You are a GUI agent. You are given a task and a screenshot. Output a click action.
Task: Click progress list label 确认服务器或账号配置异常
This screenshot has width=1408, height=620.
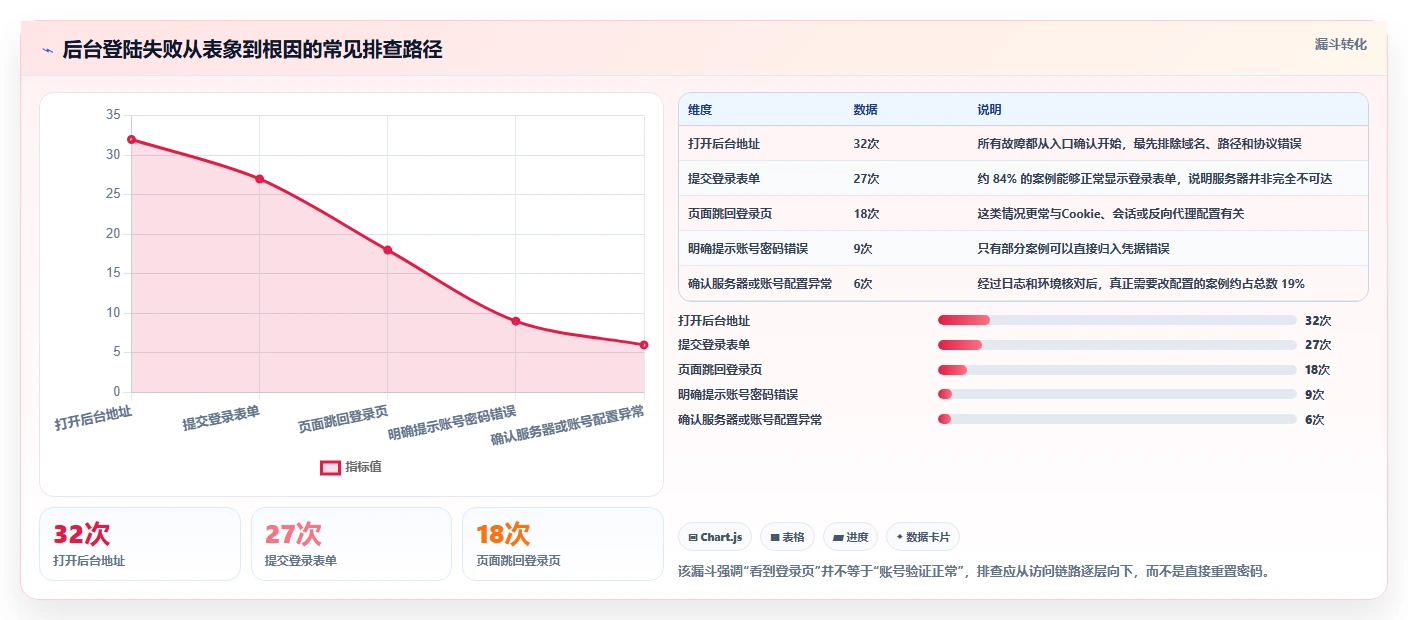tap(750, 420)
